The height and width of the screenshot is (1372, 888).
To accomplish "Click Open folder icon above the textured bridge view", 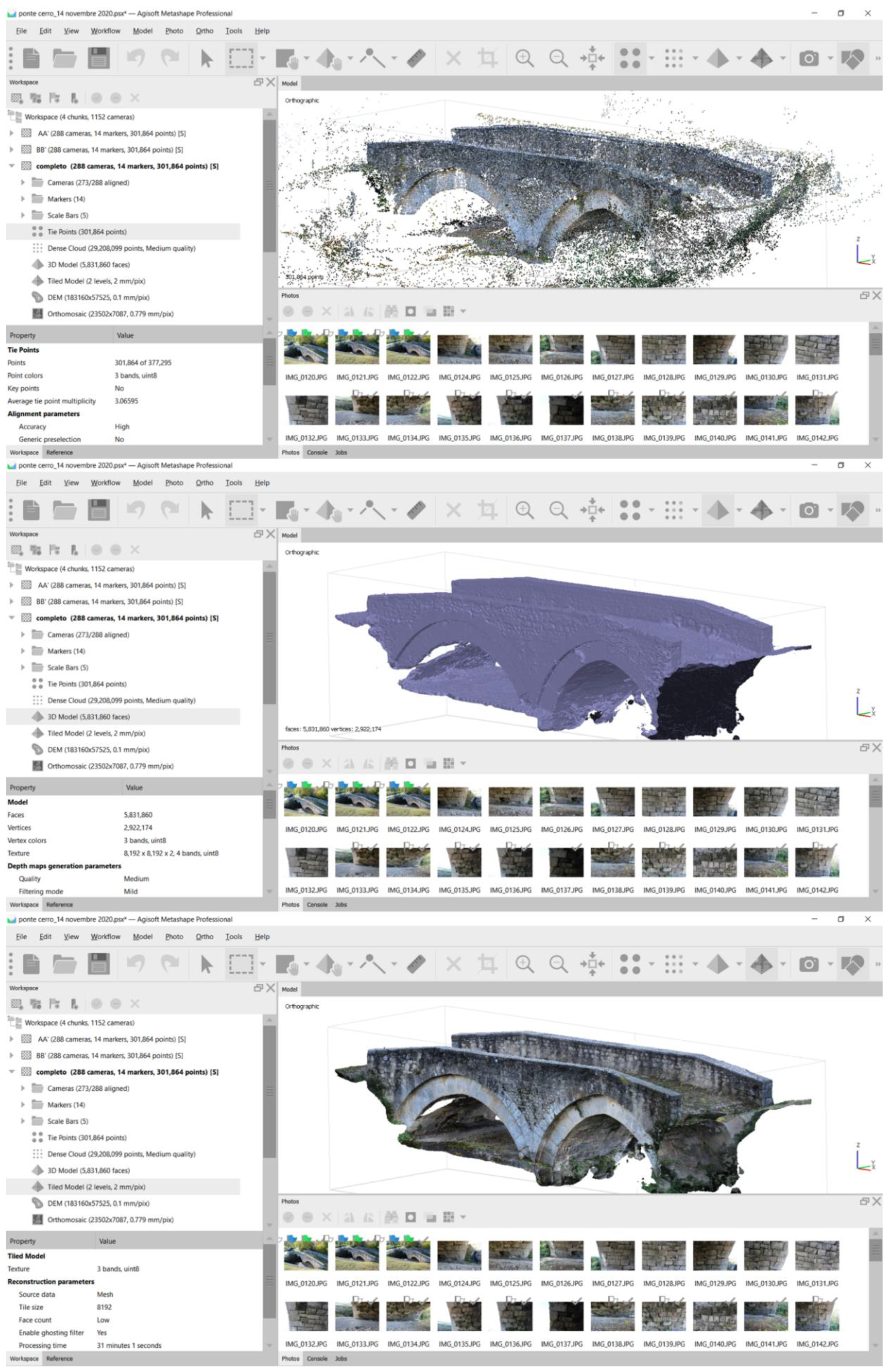I will point(64,964).
